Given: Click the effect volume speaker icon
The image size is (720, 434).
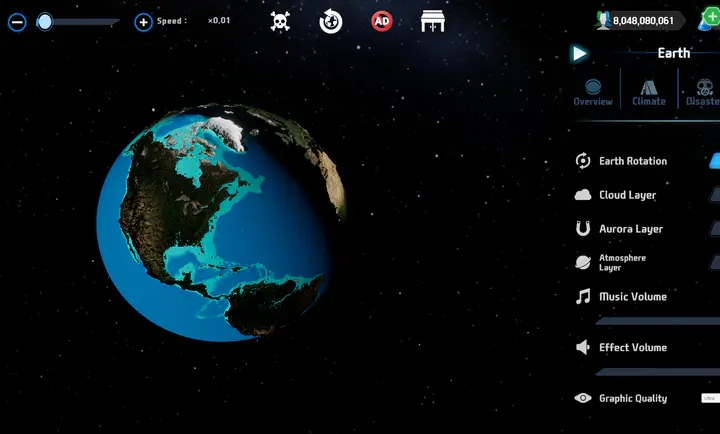Looking at the screenshot, I should pyautogui.click(x=583, y=348).
